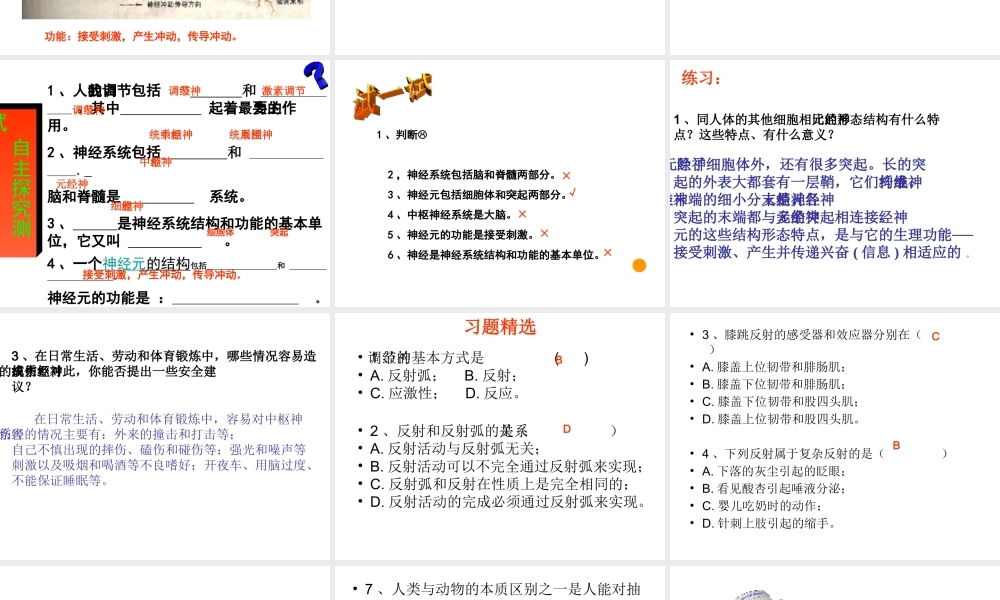
Task: Click the red cross after statement 2
Action: (x=566, y=175)
